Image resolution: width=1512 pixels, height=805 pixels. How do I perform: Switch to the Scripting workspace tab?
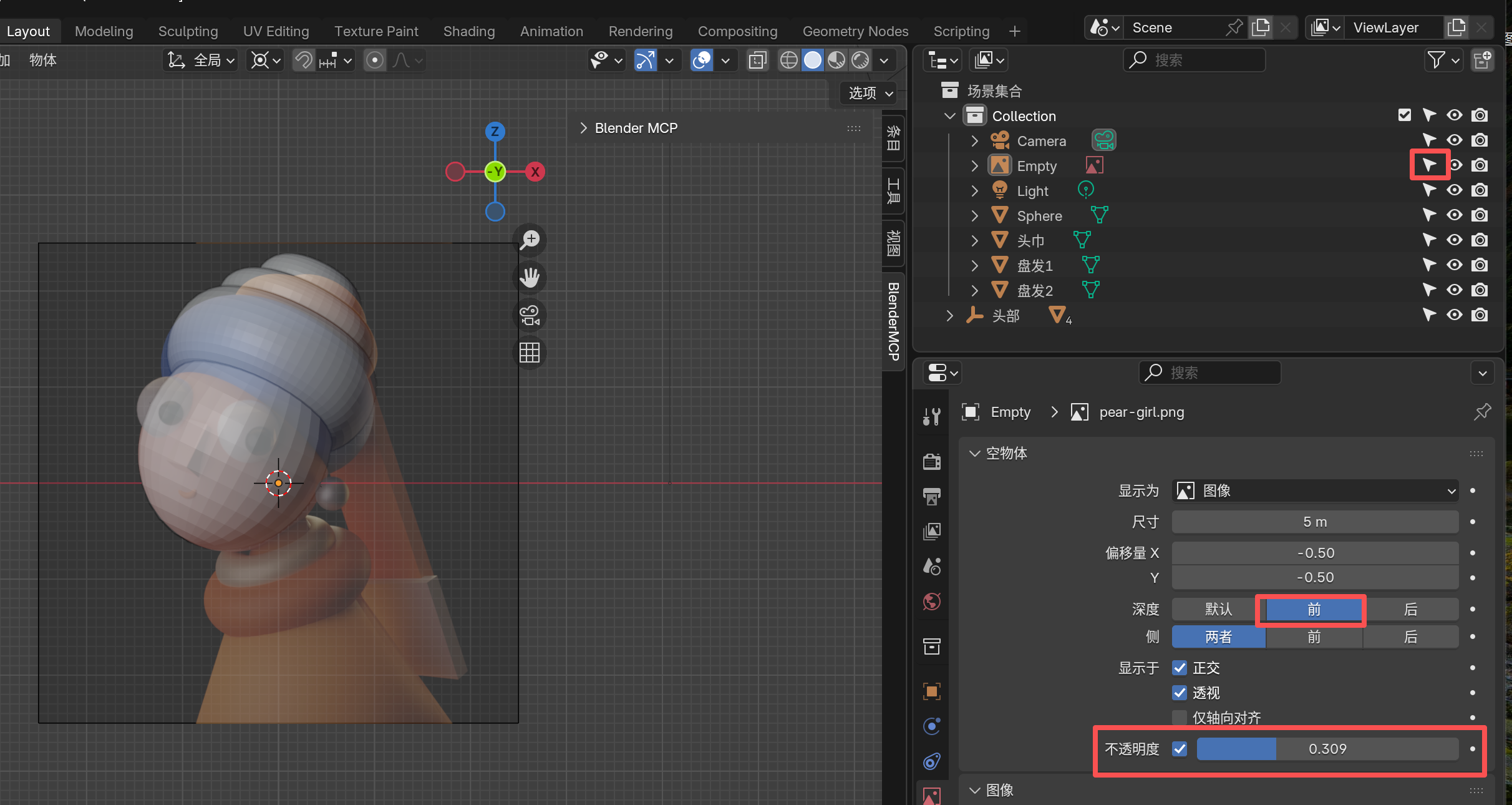click(961, 31)
